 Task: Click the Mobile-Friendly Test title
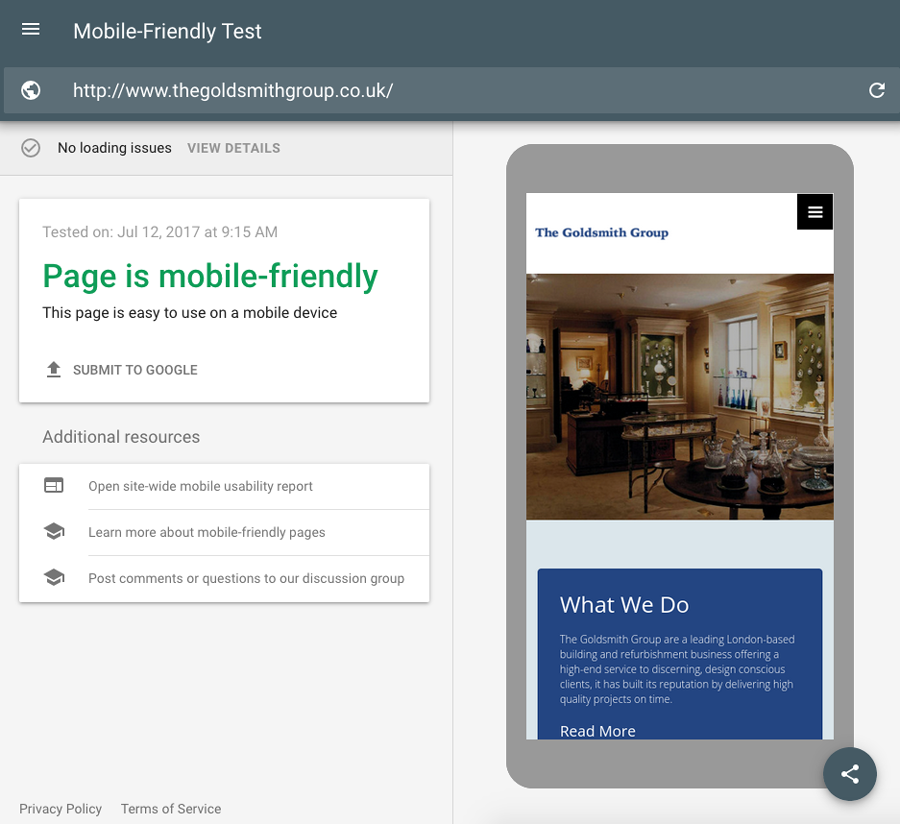click(x=167, y=31)
